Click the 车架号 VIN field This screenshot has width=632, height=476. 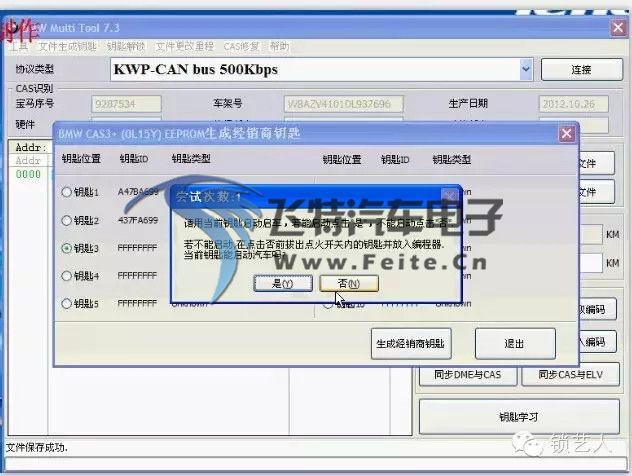point(343,104)
